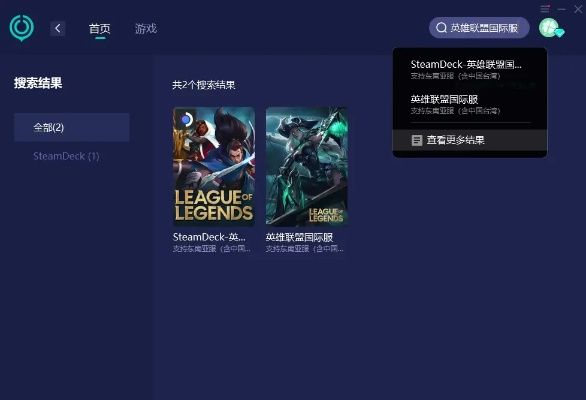The width and height of the screenshot is (586, 400).
Task: Click the 英雄联盟国际服 title under cover
Action: (299, 237)
